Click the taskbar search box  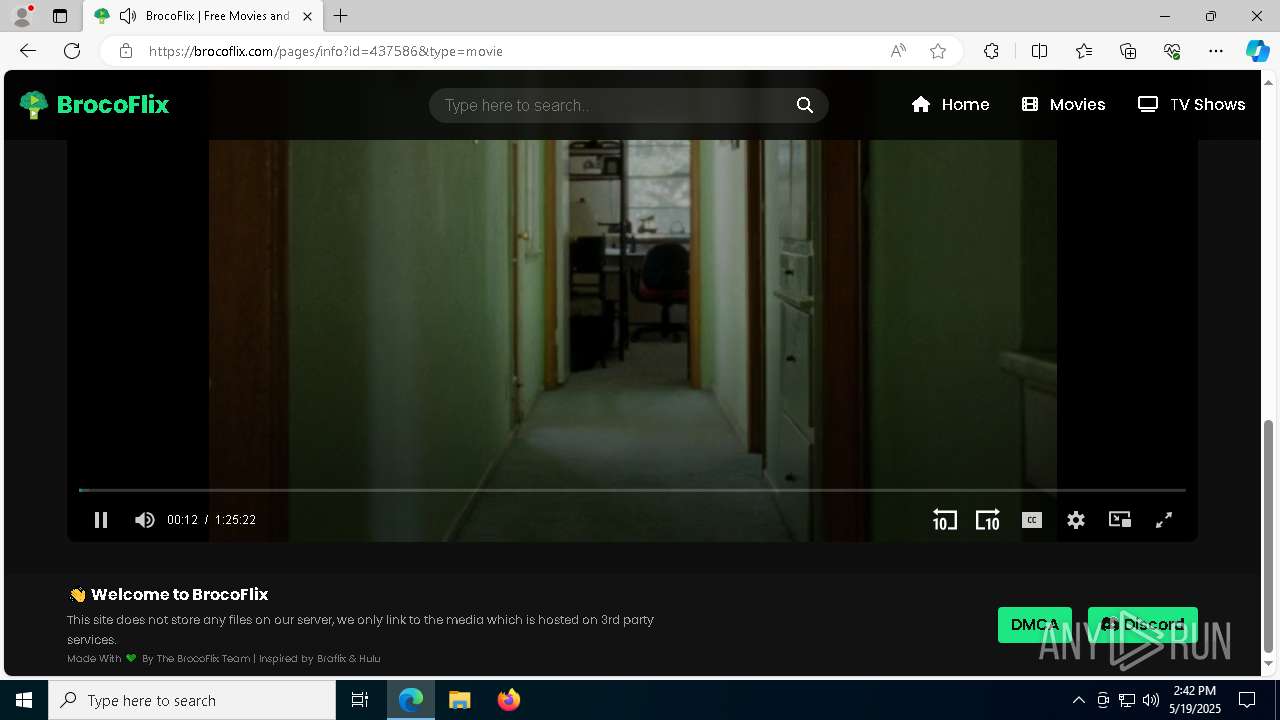click(x=192, y=700)
